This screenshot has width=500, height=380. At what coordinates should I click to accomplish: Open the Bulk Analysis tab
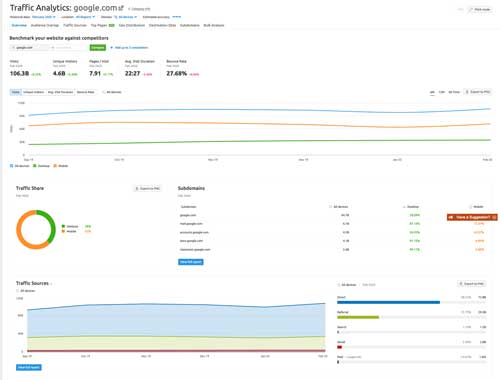pyautogui.click(x=214, y=25)
